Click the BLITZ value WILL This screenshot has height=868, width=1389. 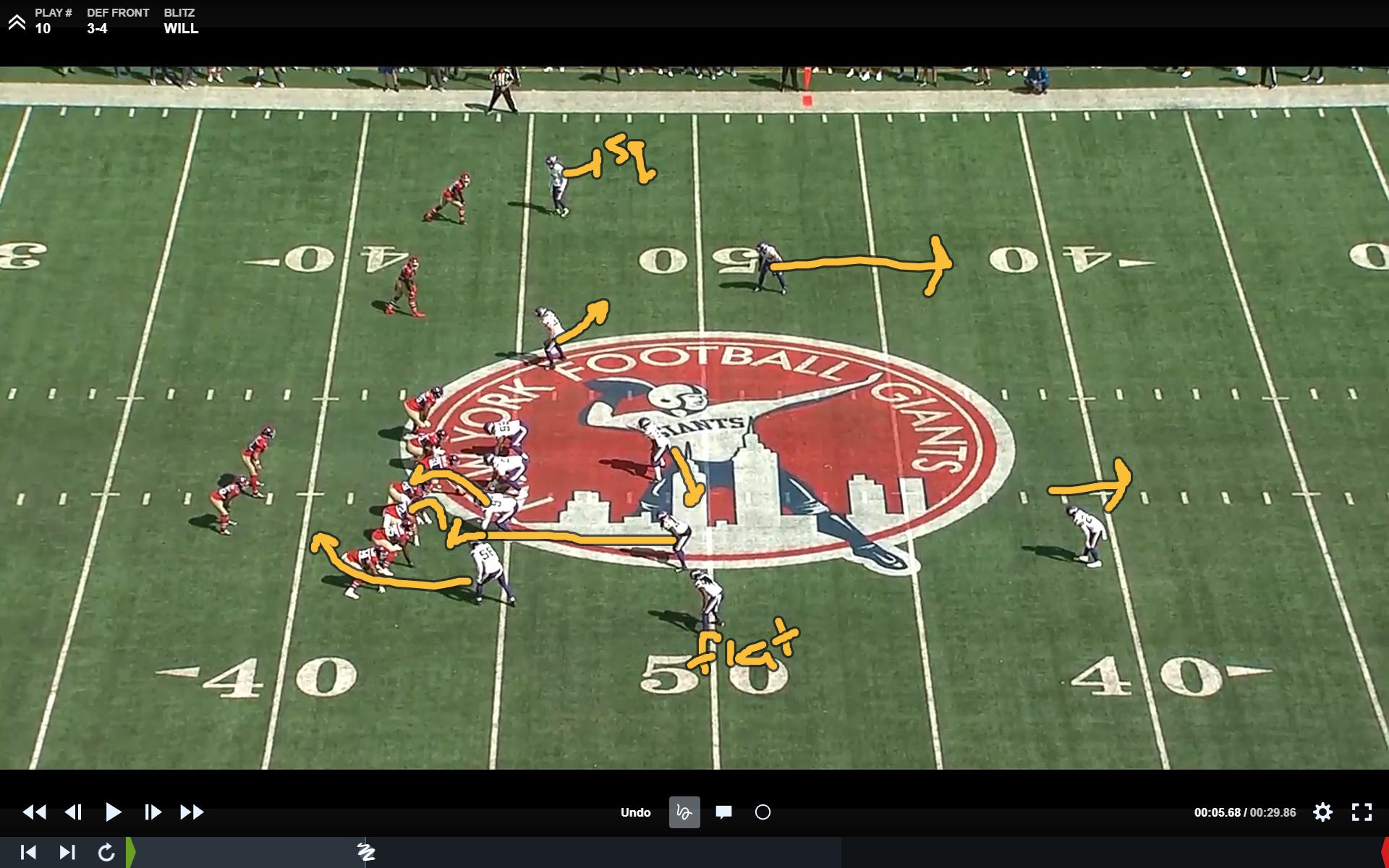pos(181,28)
